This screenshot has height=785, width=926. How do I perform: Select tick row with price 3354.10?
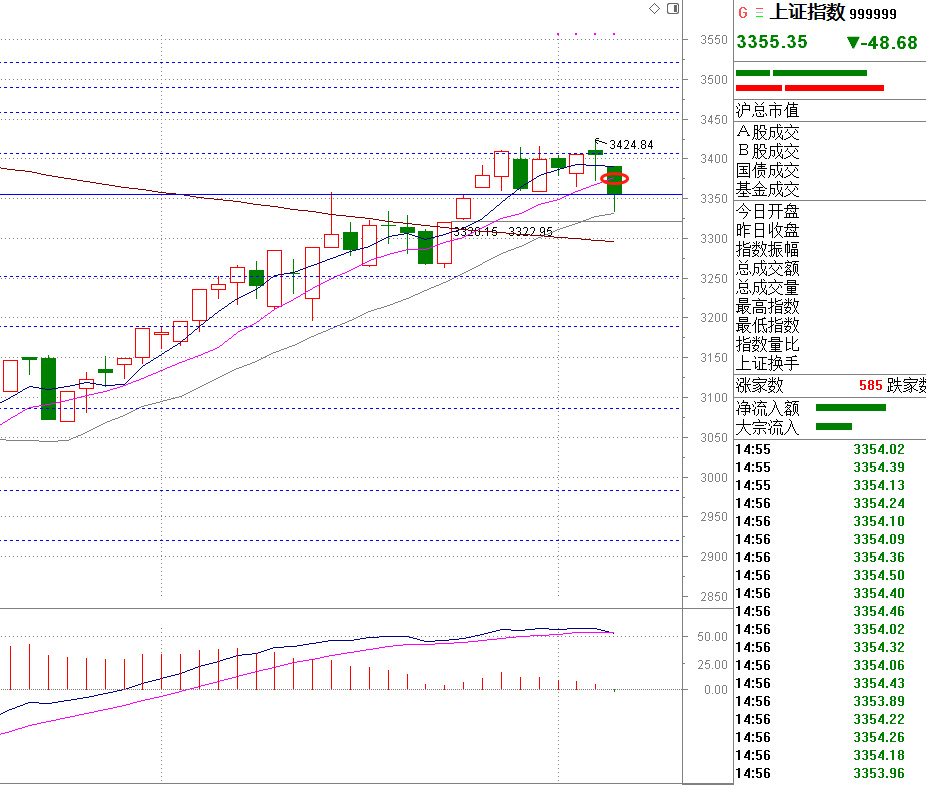click(830, 521)
